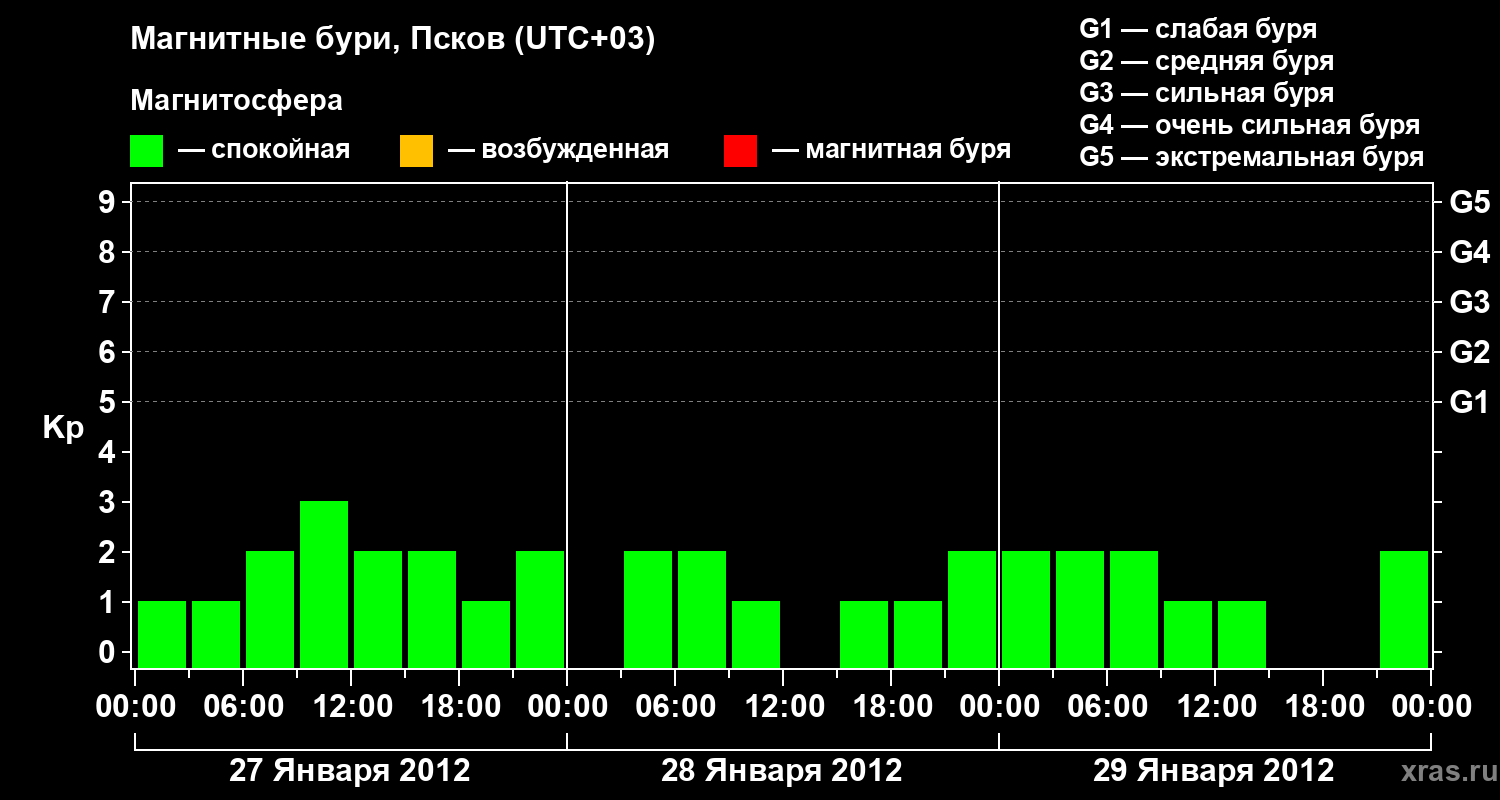Click the legend text '— спокойная'
1500x800 pixels.
tap(264, 150)
